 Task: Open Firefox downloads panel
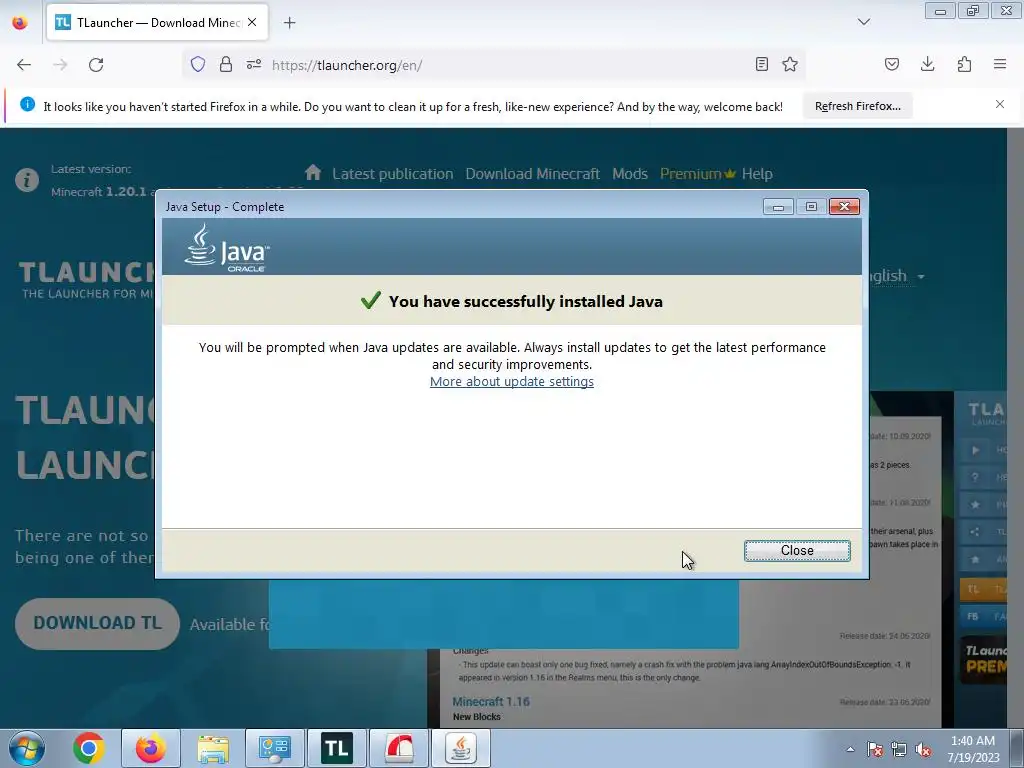pos(927,65)
